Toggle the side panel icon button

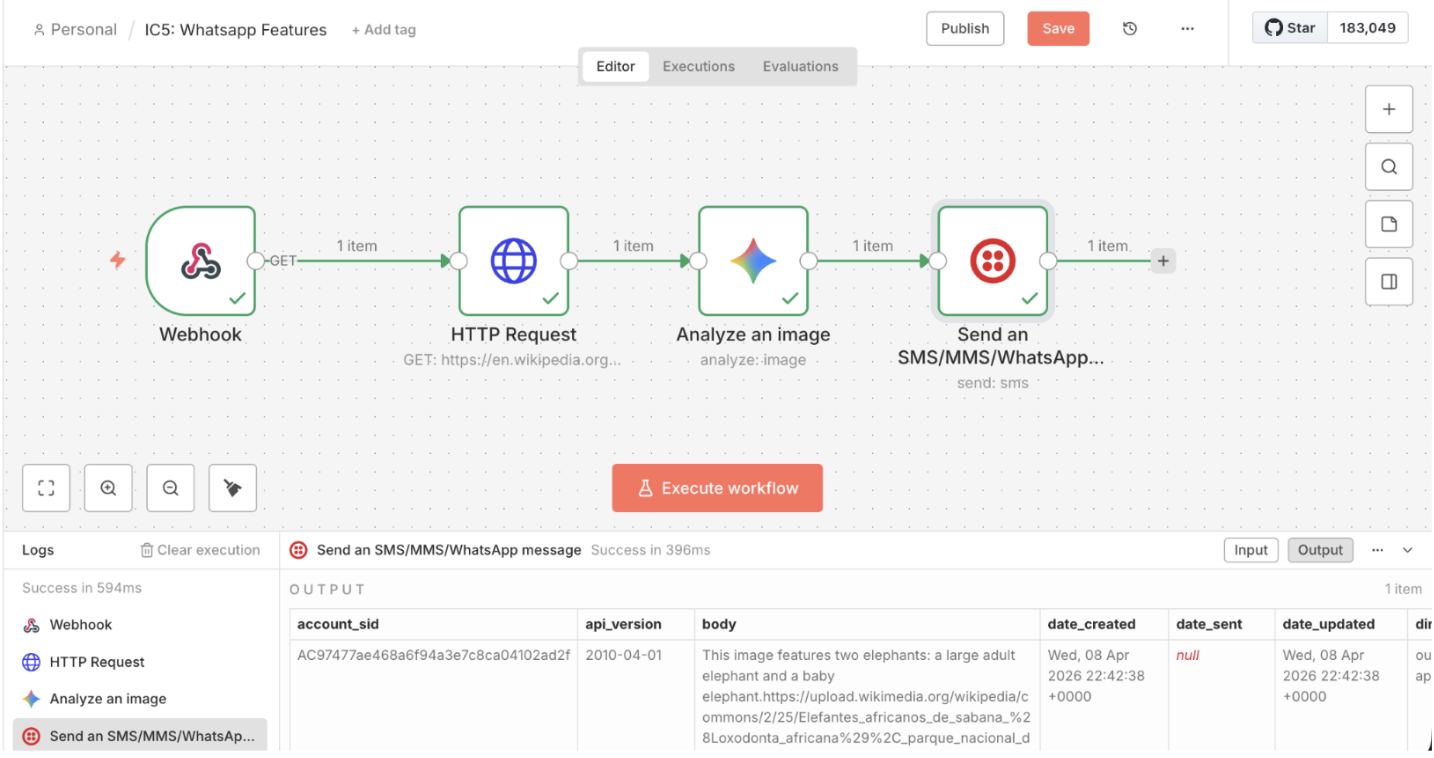1389,282
